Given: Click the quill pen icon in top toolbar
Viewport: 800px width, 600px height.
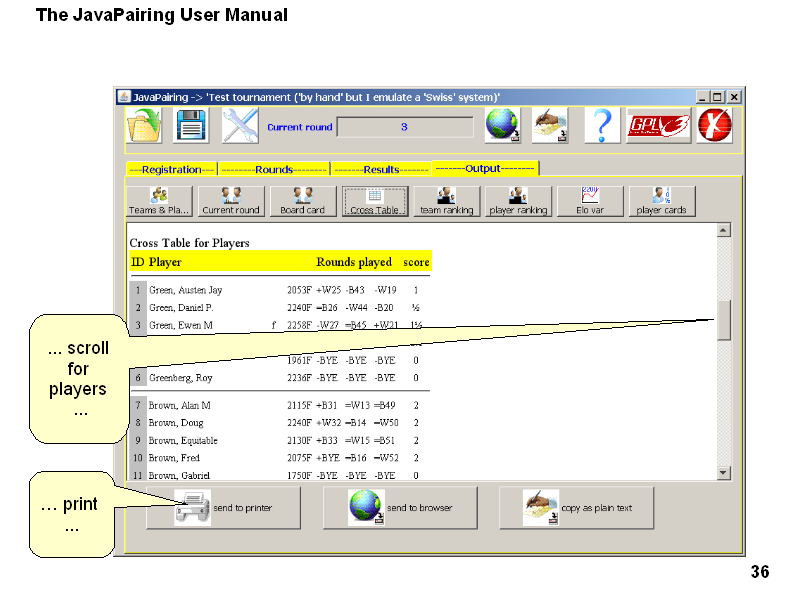Looking at the screenshot, I should pyautogui.click(x=550, y=126).
